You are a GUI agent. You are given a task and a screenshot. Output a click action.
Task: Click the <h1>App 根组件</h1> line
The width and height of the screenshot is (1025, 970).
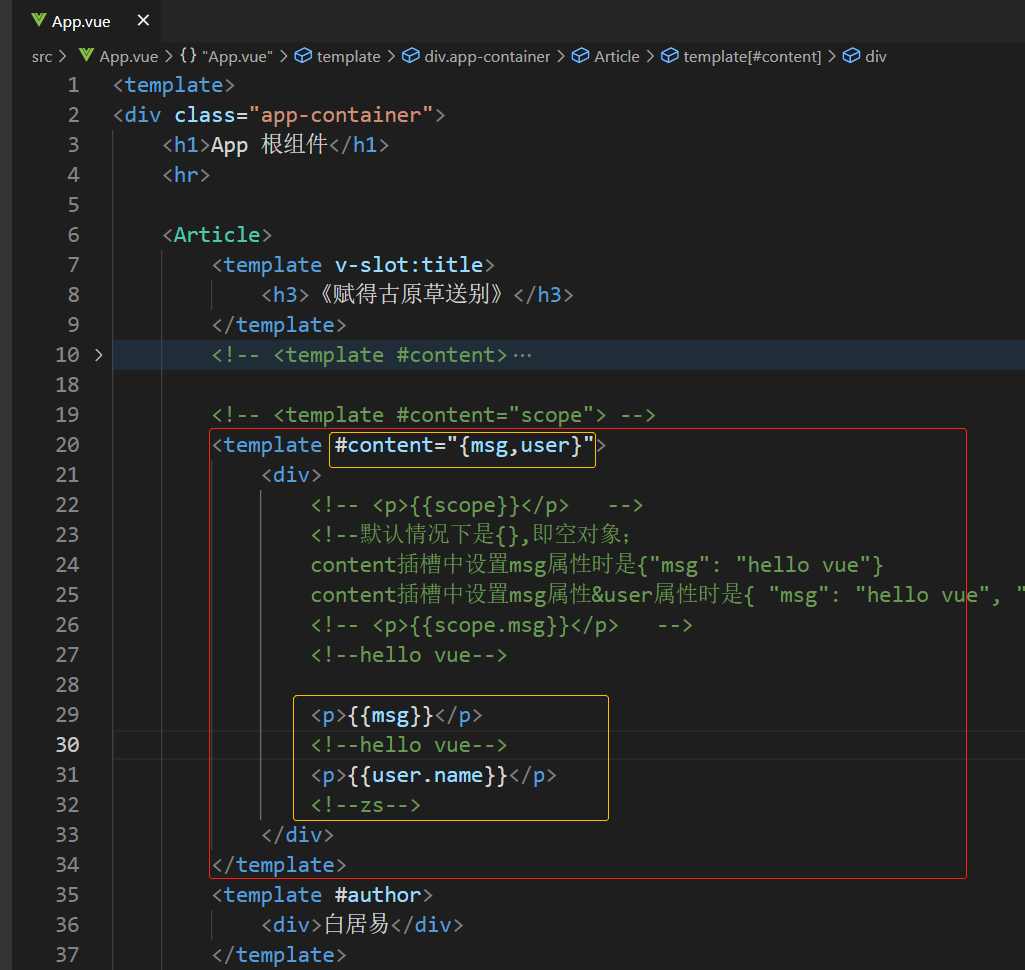[275, 145]
